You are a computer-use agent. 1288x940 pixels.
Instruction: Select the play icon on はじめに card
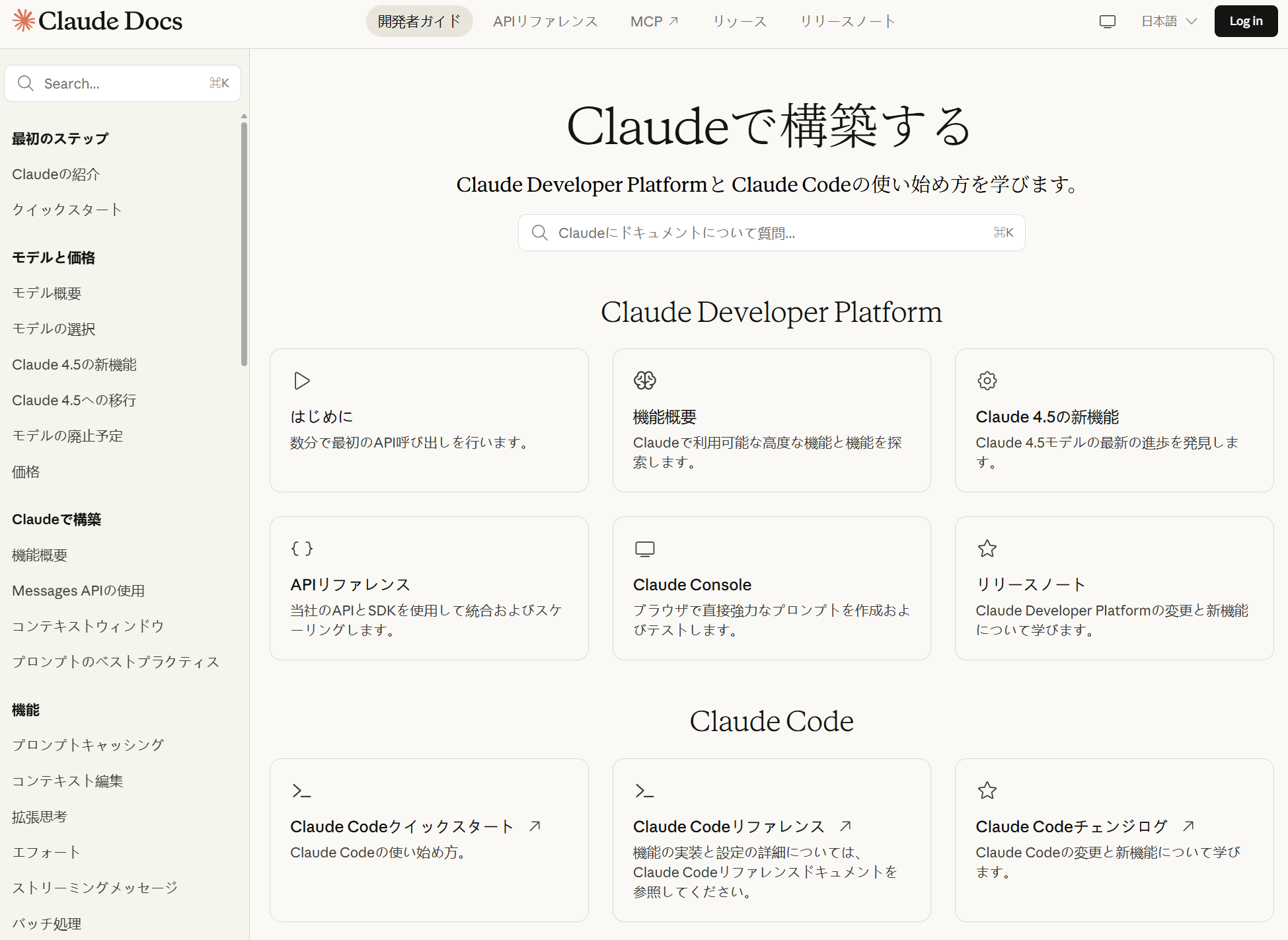pyautogui.click(x=301, y=381)
